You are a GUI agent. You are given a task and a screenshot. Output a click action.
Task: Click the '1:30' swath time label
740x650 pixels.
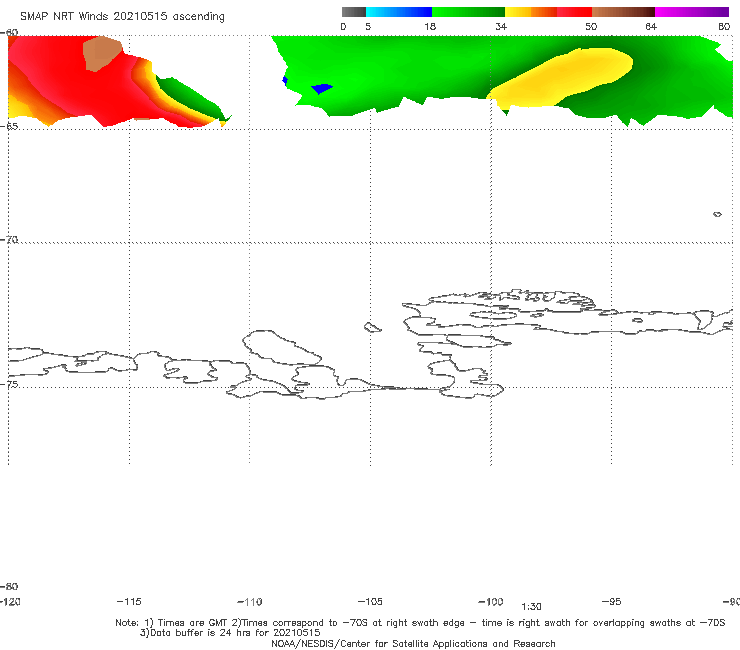click(x=531, y=607)
